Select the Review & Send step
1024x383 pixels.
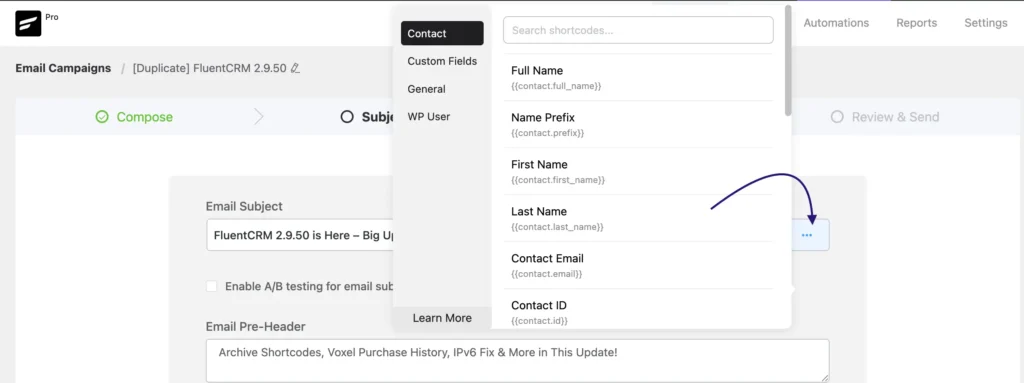[x=885, y=117]
